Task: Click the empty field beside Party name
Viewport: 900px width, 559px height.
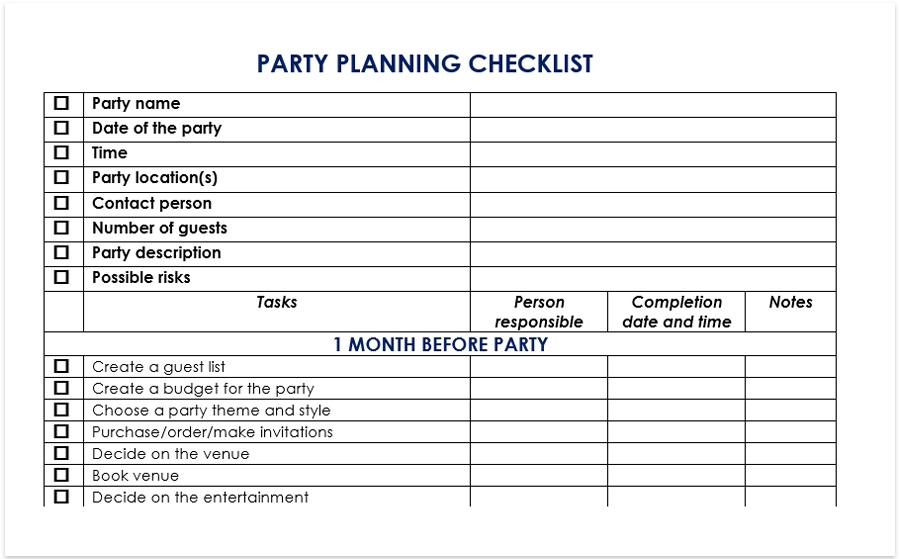Action: point(652,104)
